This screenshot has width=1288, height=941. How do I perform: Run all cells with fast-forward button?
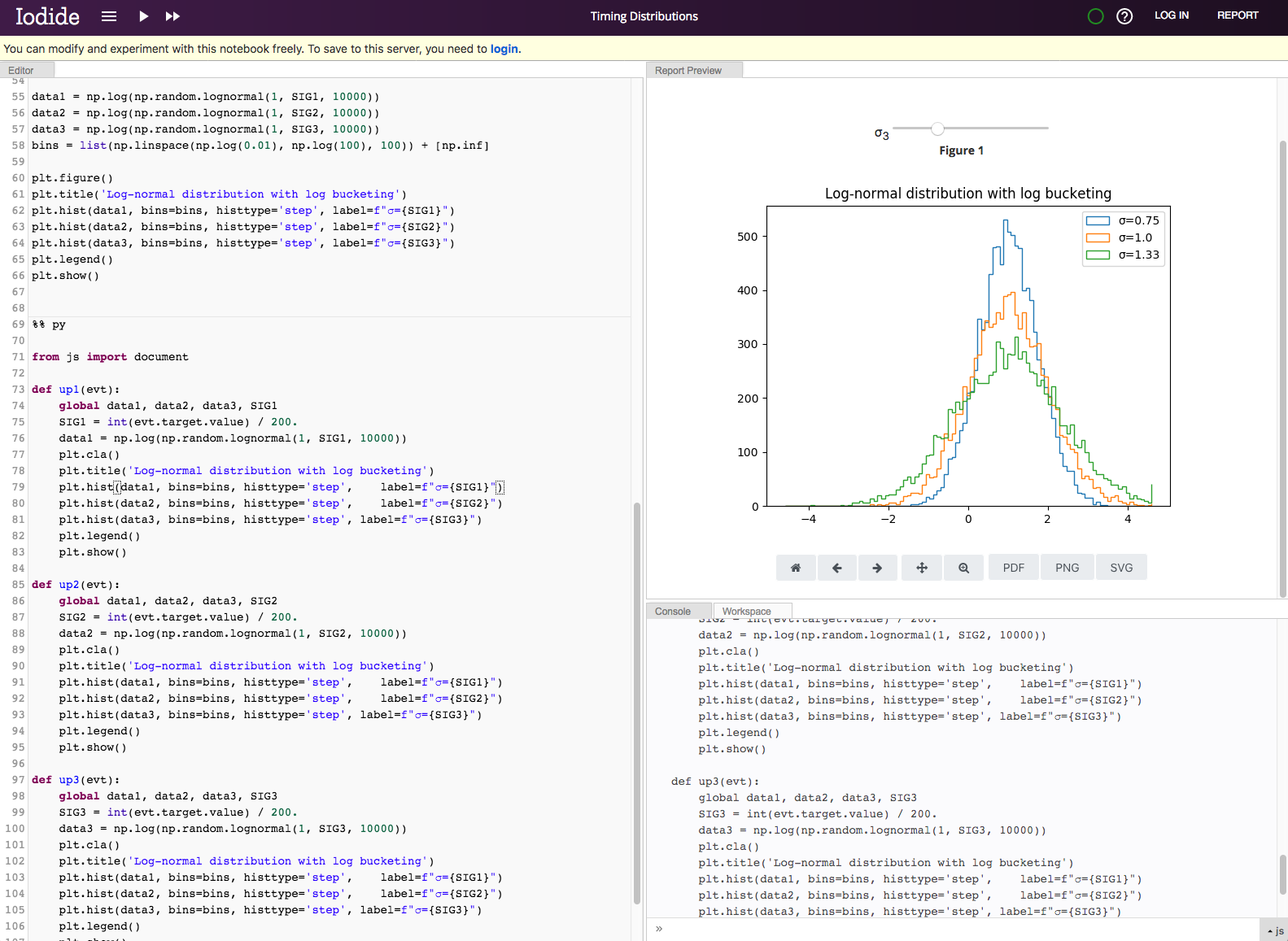tap(172, 16)
